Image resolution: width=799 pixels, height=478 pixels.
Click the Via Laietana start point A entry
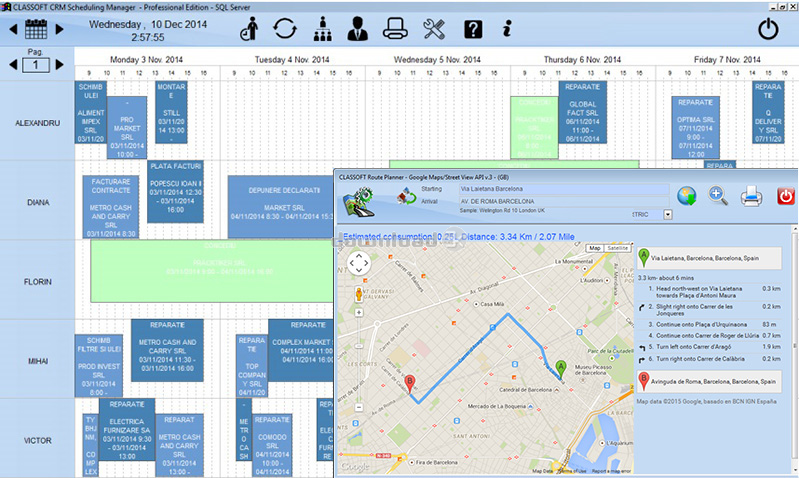pyautogui.click(x=709, y=258)
